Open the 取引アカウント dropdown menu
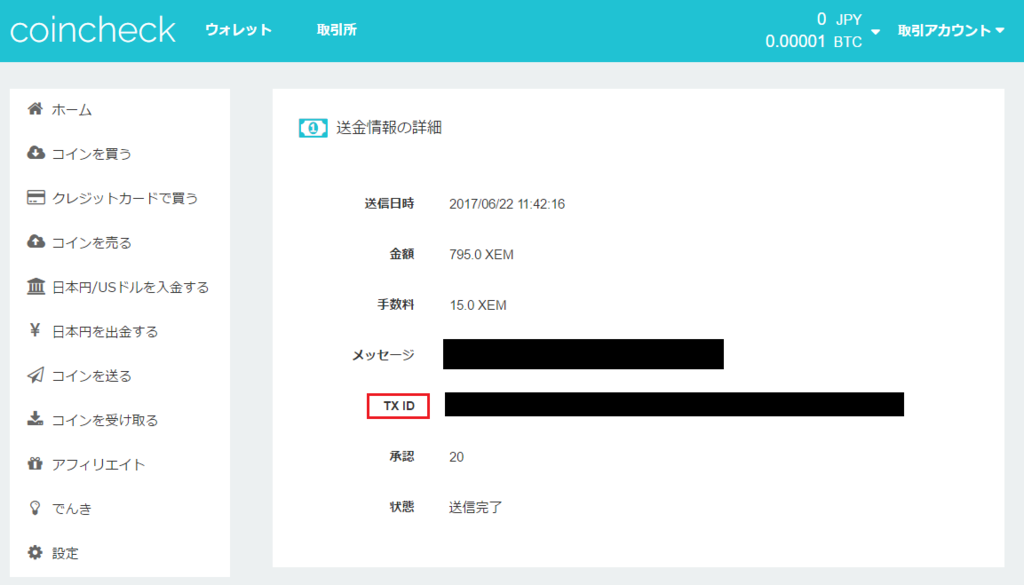Screen dimensions: 1024x585 point(950,30)
